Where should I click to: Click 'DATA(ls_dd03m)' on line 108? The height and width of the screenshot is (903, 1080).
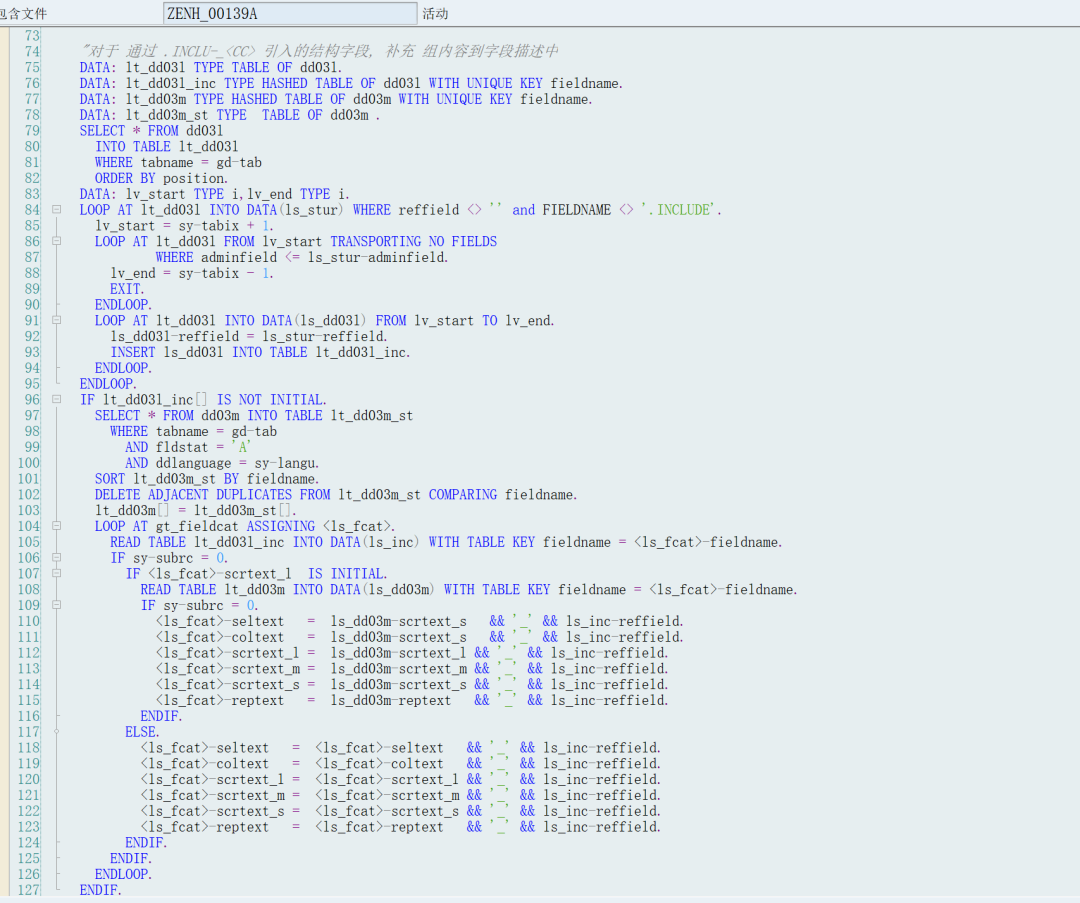[382, 590]
